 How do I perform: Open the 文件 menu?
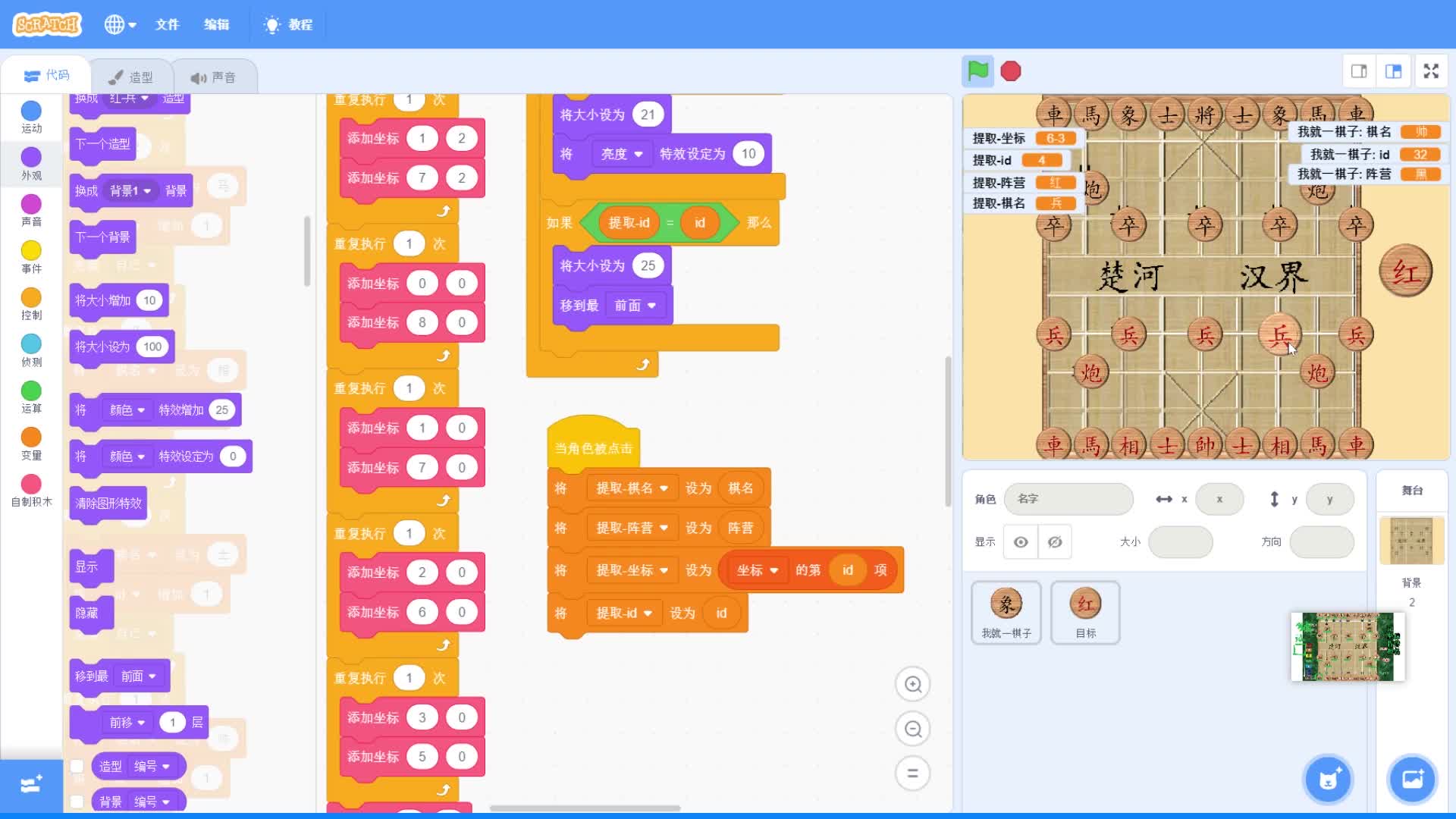[x=167, y=24]
